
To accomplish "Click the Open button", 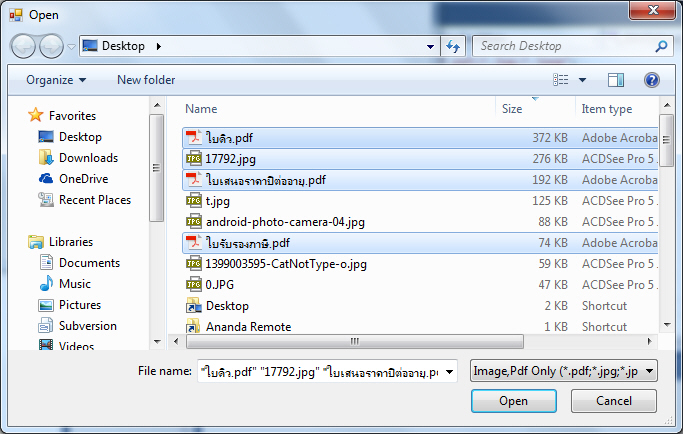I will [x=514, y=401].
